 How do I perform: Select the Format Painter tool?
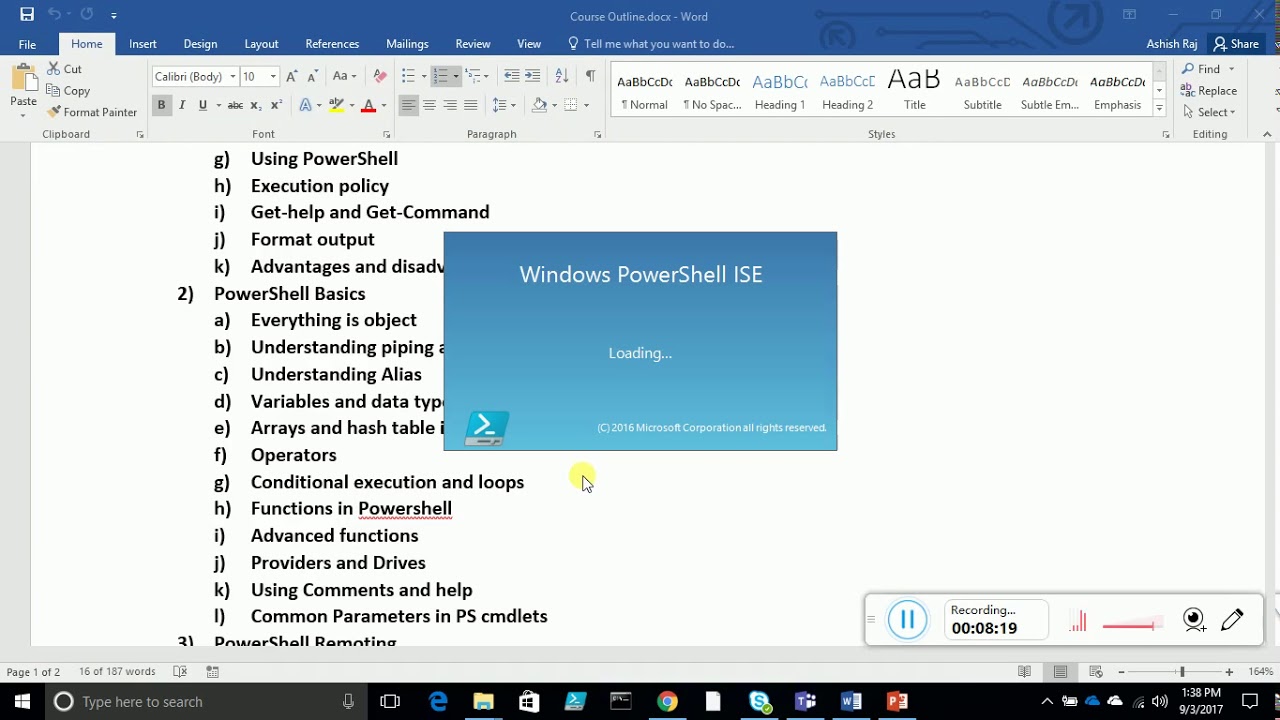coord(92,112)
